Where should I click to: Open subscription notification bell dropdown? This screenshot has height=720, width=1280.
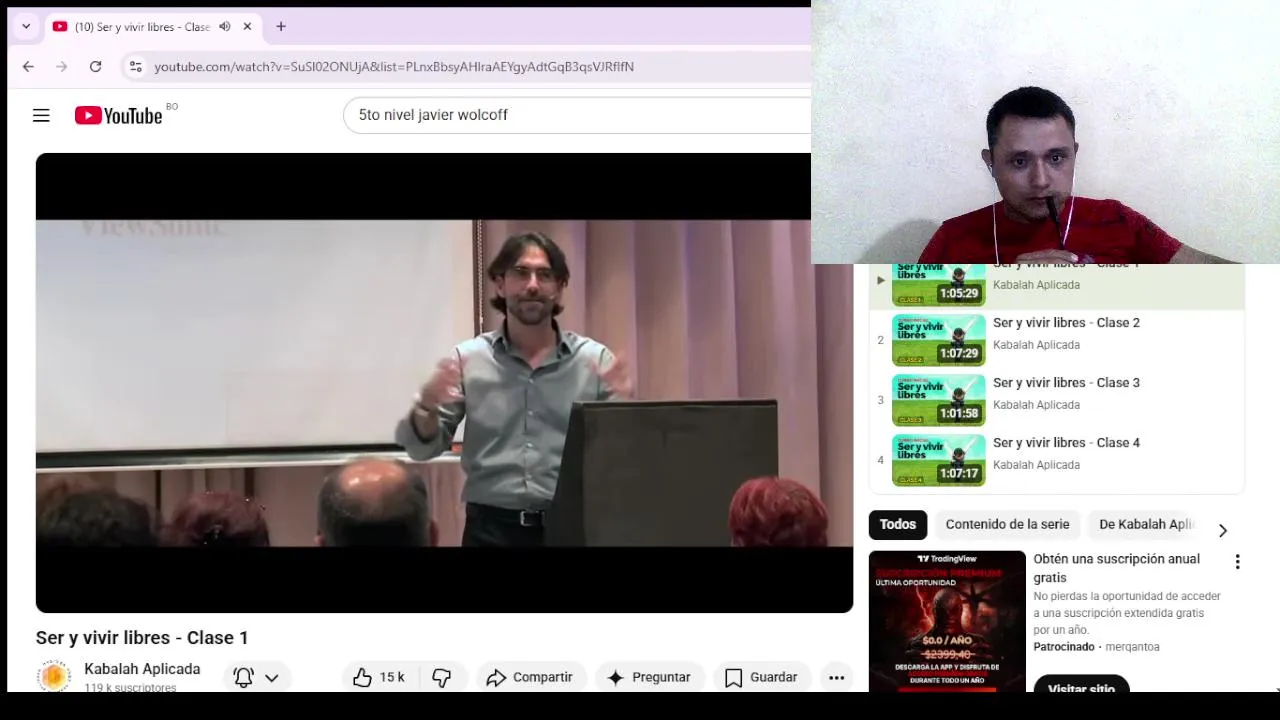[x=257, y=677]
